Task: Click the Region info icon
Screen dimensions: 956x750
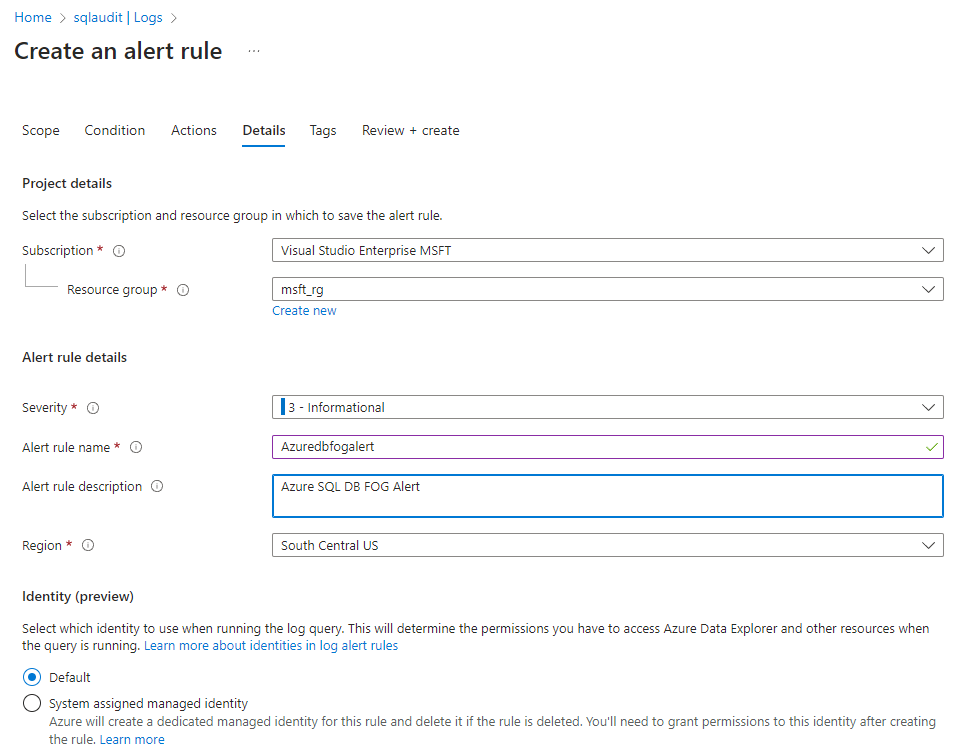Action: pos(88,546)
